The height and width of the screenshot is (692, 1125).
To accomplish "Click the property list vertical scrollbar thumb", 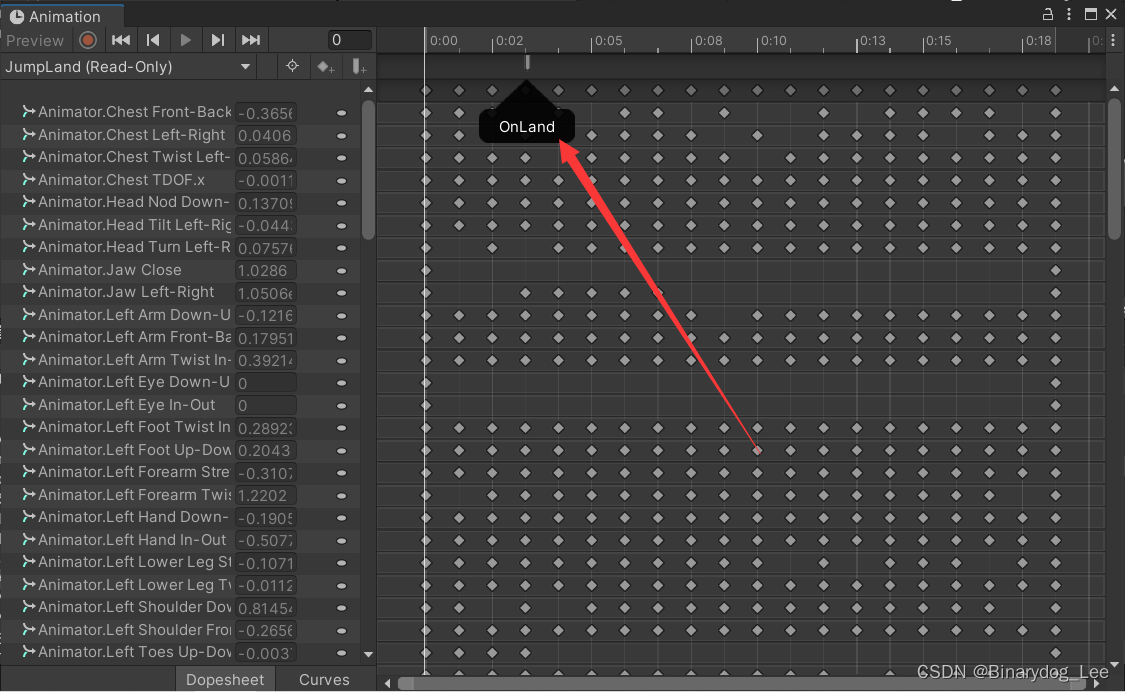I will [x=368, y=169].
